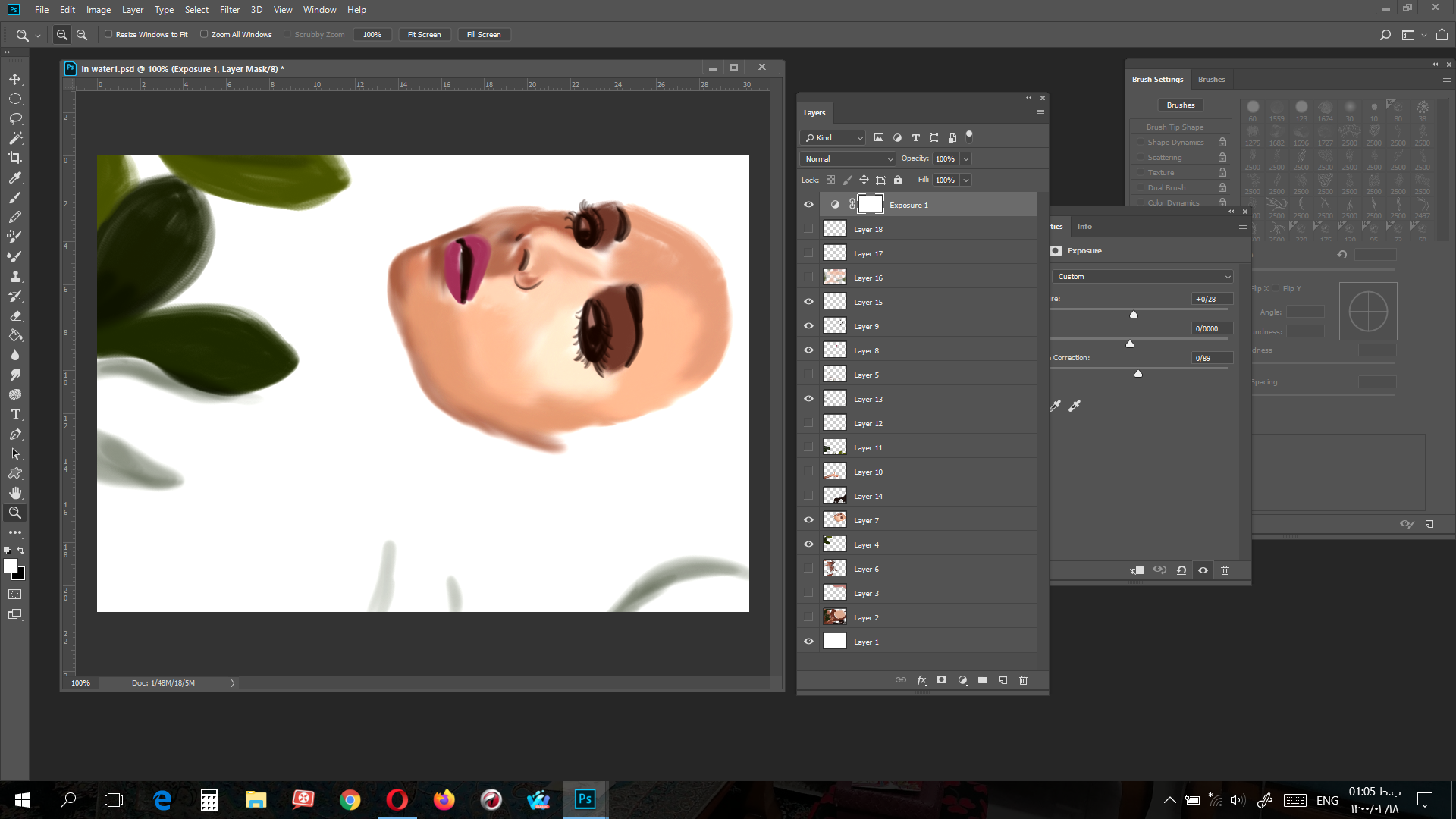Click the Exposure value field
Screen dimensions: 1456x819
(x=1211, y=299)
